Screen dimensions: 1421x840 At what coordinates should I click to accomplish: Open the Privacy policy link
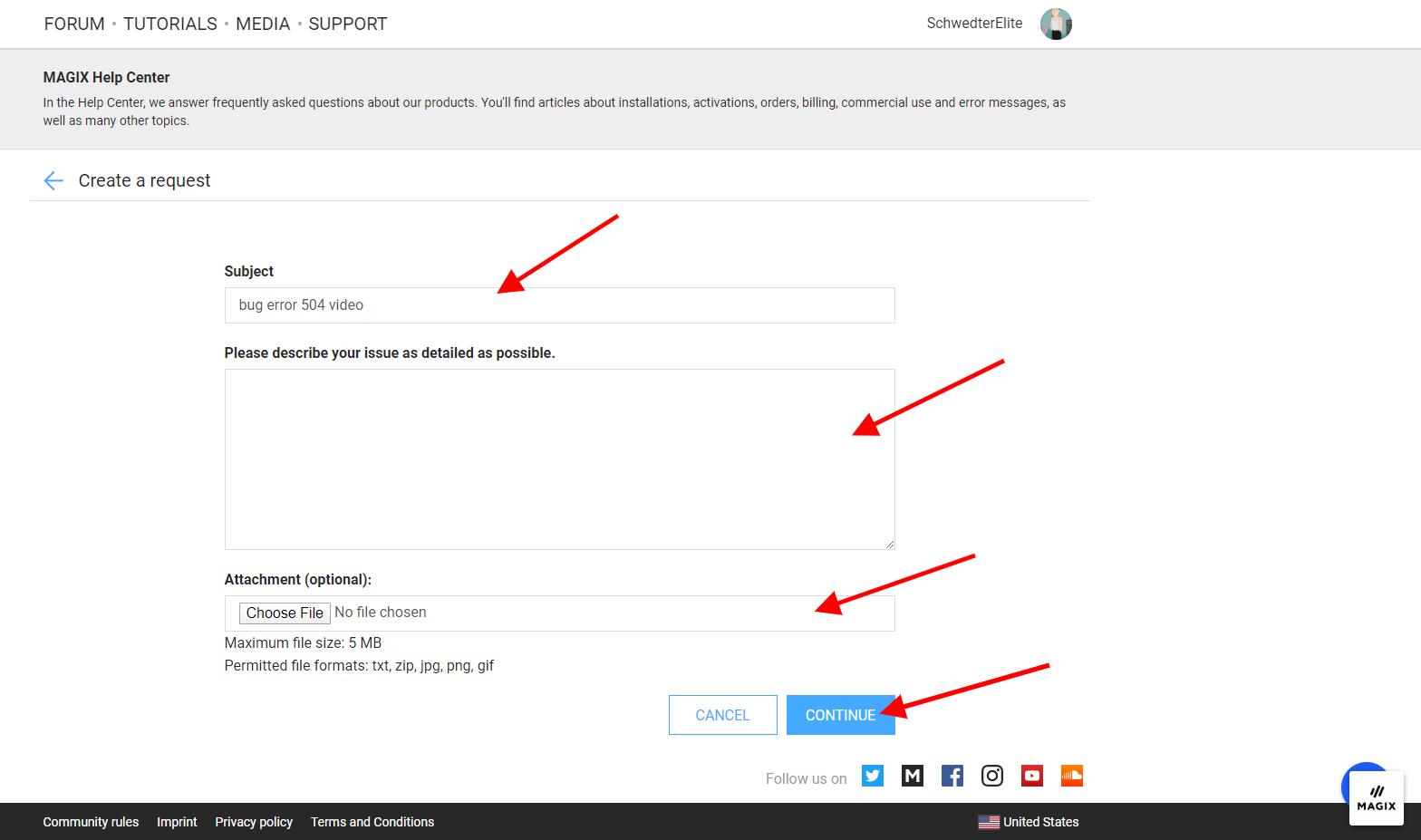click(254, 822)
